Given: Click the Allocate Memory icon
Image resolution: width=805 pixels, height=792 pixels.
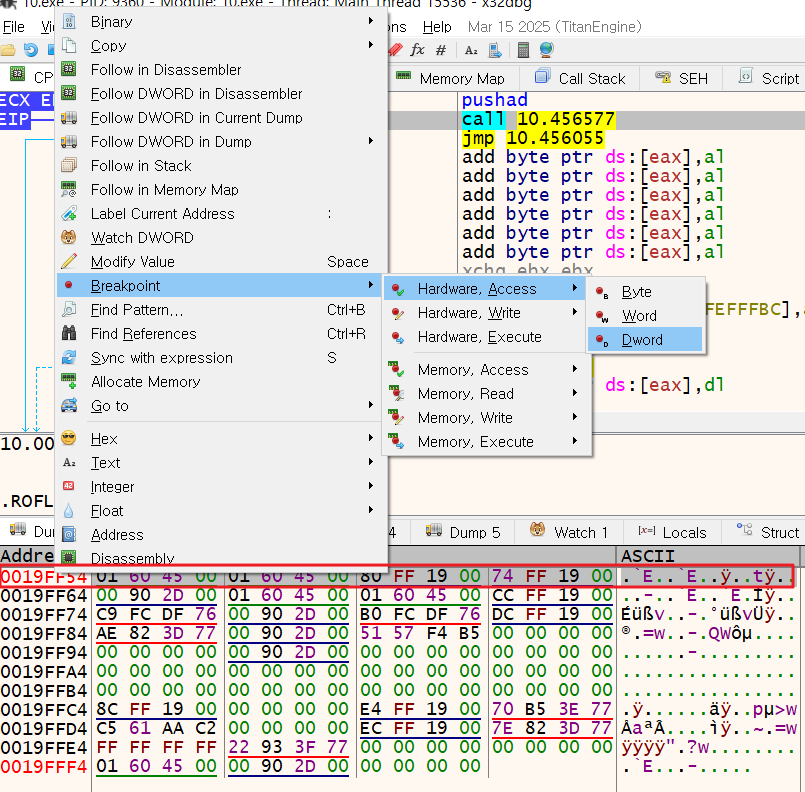Looking at the screenshot, I should 69,381.
